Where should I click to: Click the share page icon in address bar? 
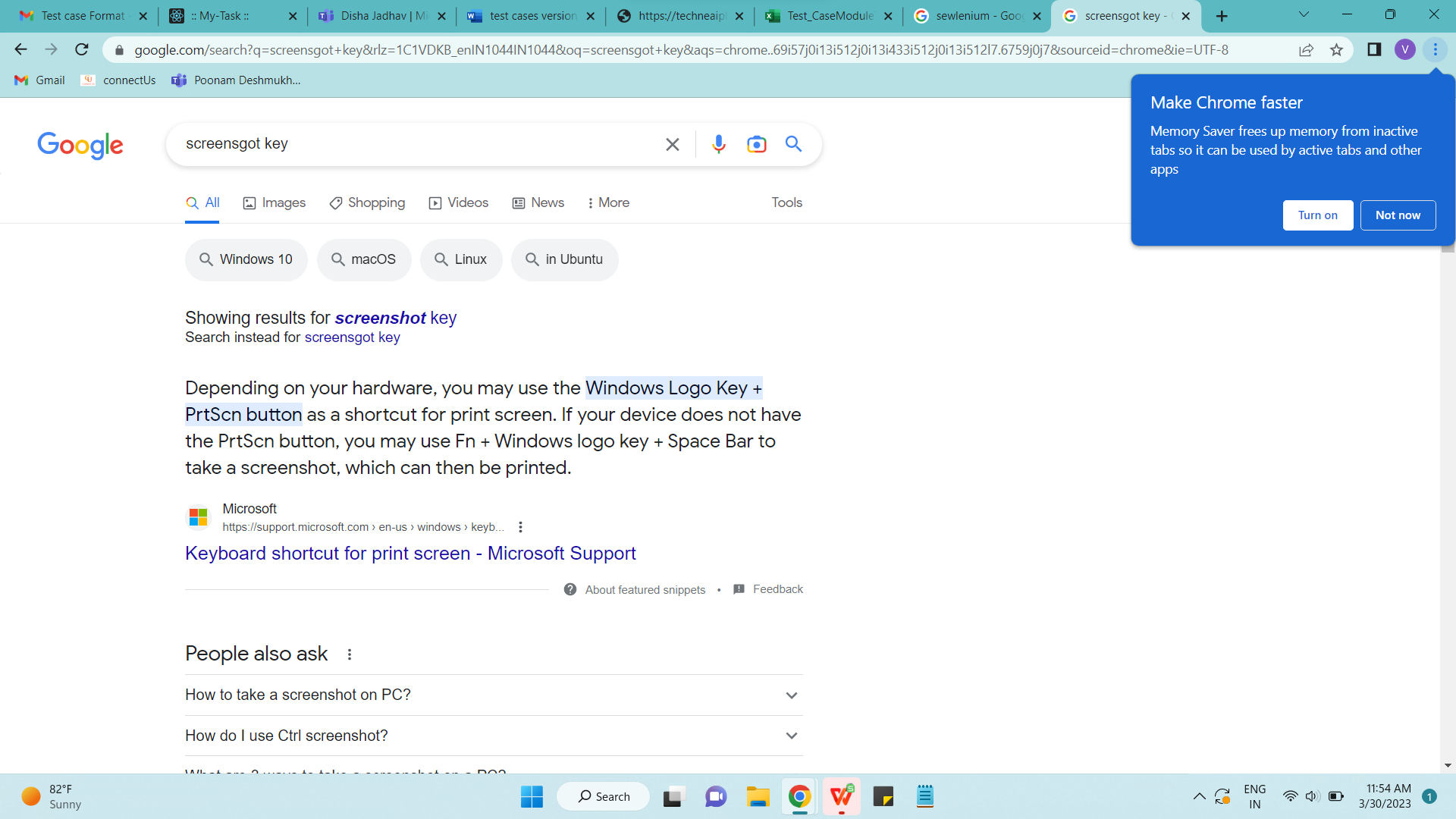[x=1306, y=50]
